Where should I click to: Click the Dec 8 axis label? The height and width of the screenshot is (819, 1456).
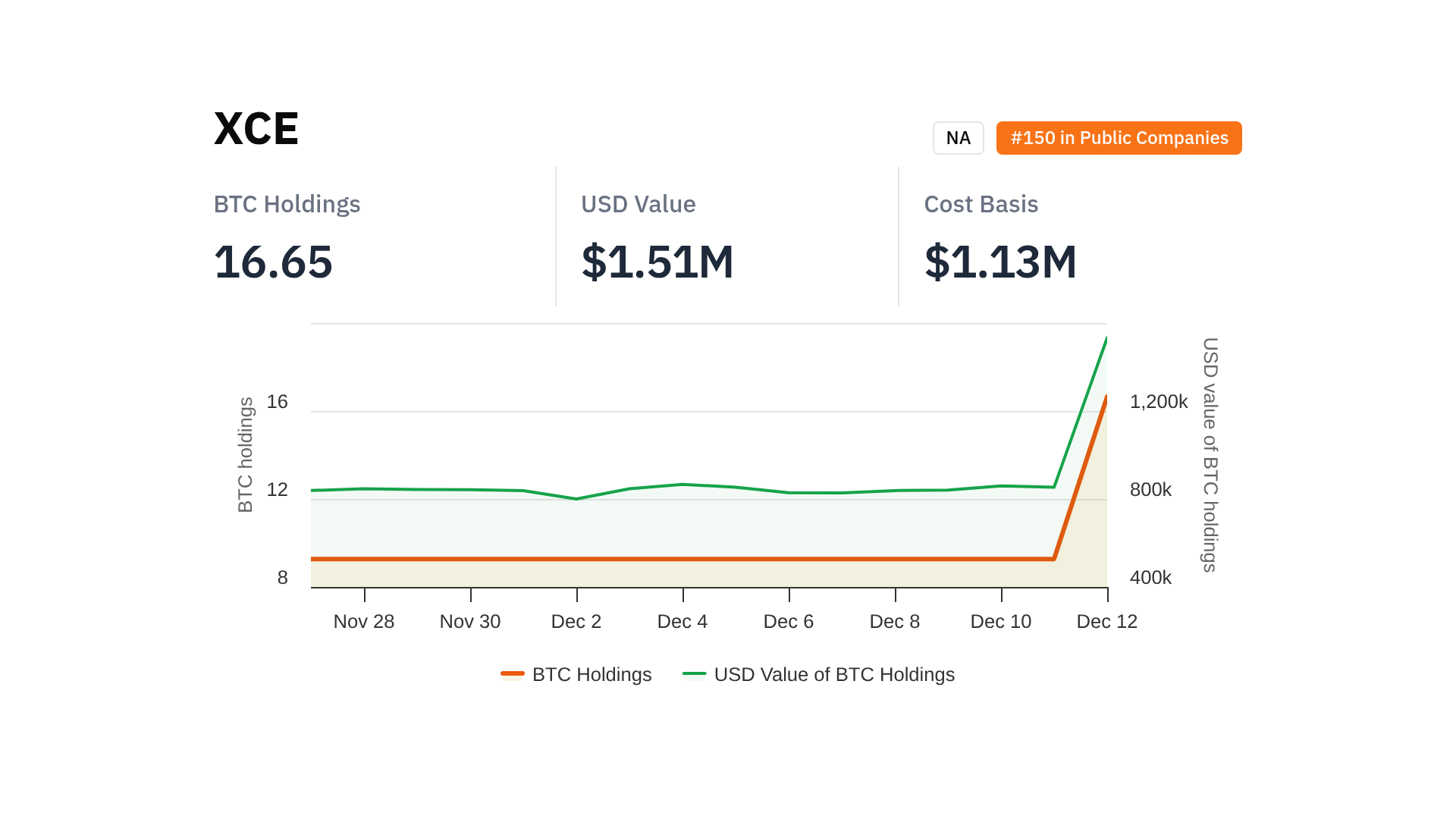(x=895, y=621)
